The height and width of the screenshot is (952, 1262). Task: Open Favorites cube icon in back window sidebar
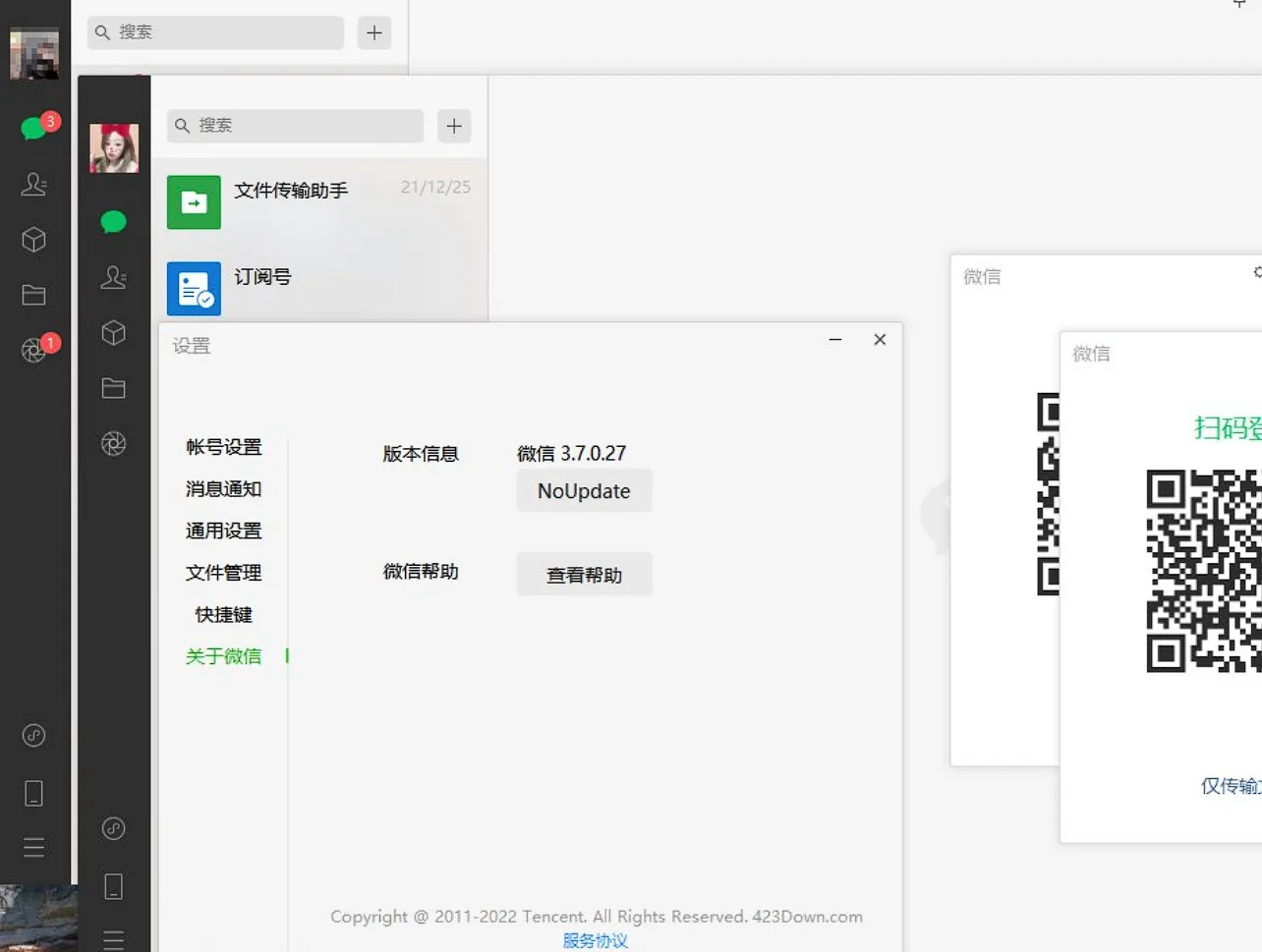click(34, 240)
